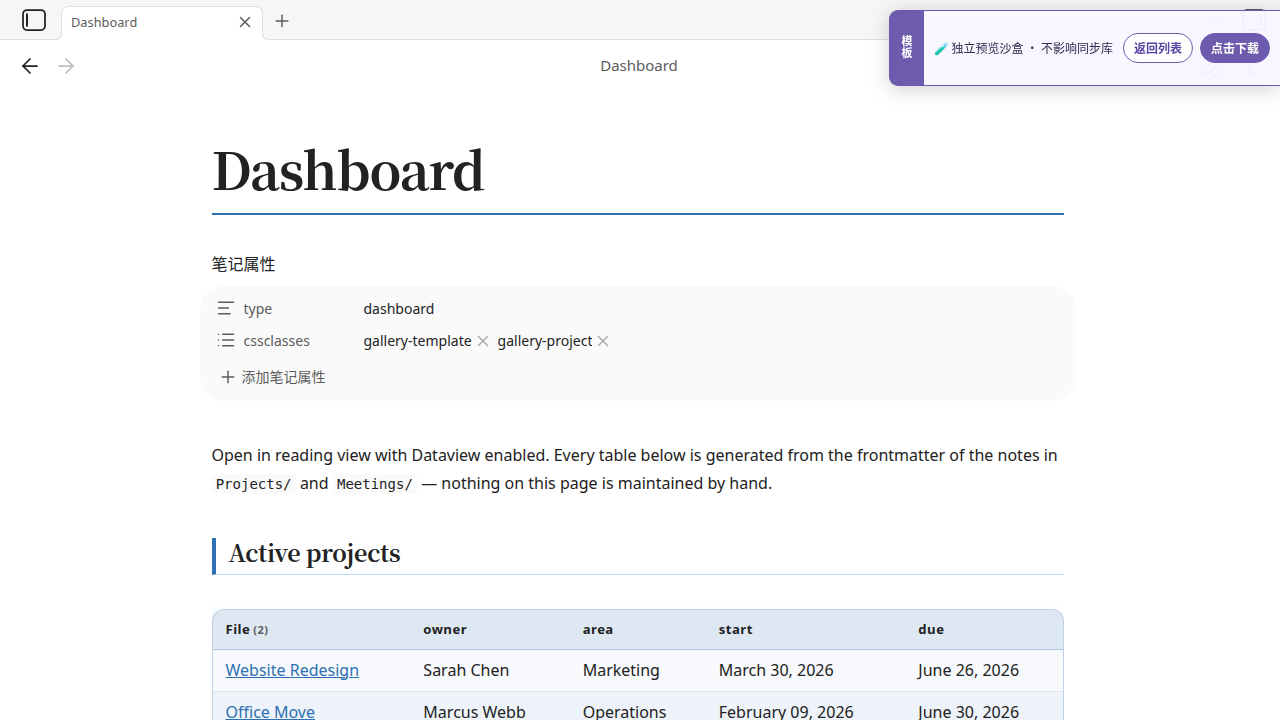Navigate back with the left arrow
This screenshot has height=720, width=1280.
click(x=29, y=66)
